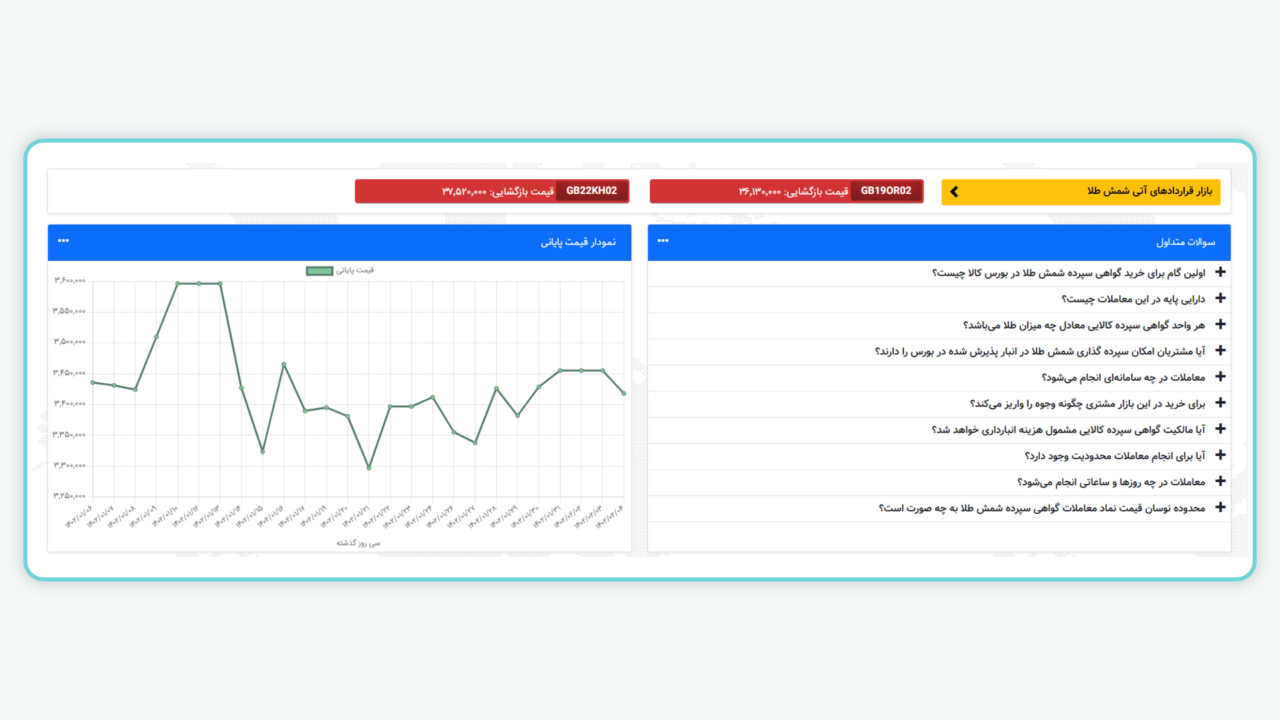Click plus icon for warehousing cost question

pos(1220,429)
